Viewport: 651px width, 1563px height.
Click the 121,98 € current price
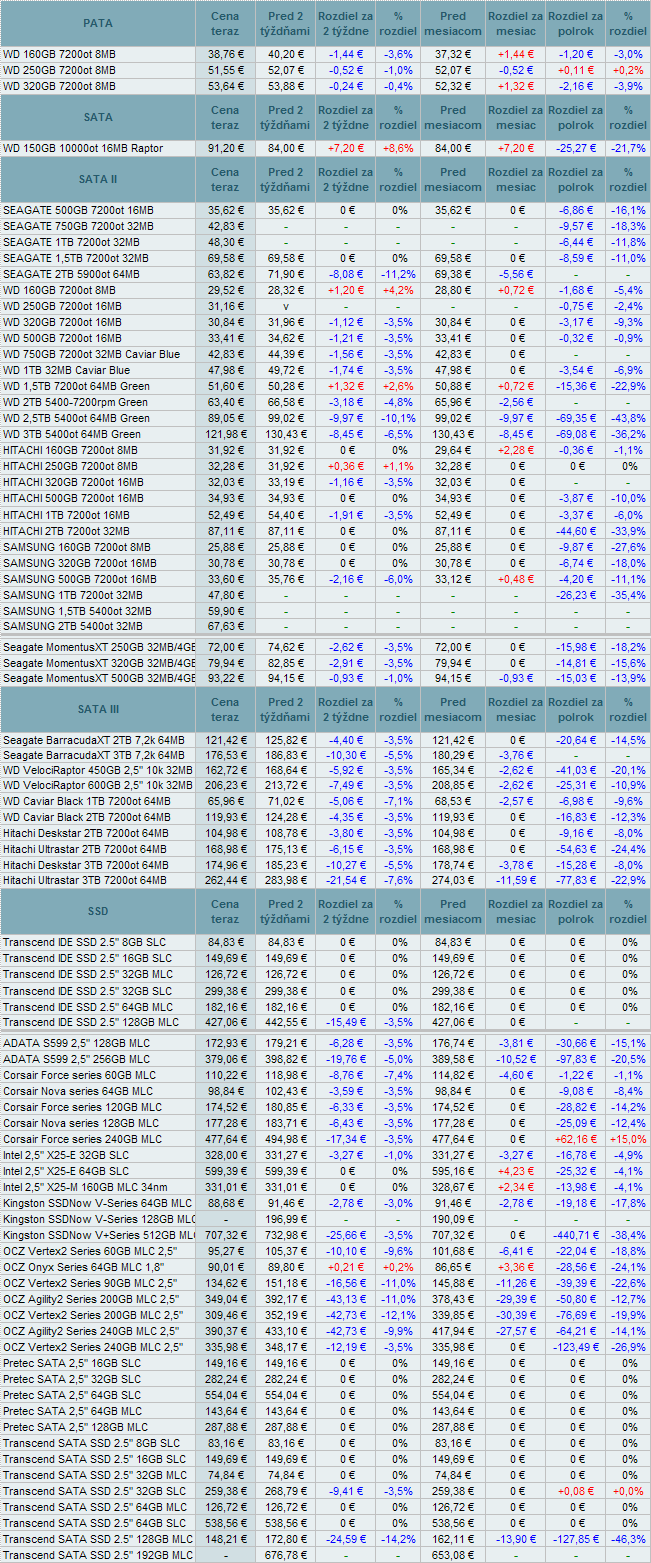[226, 434]
